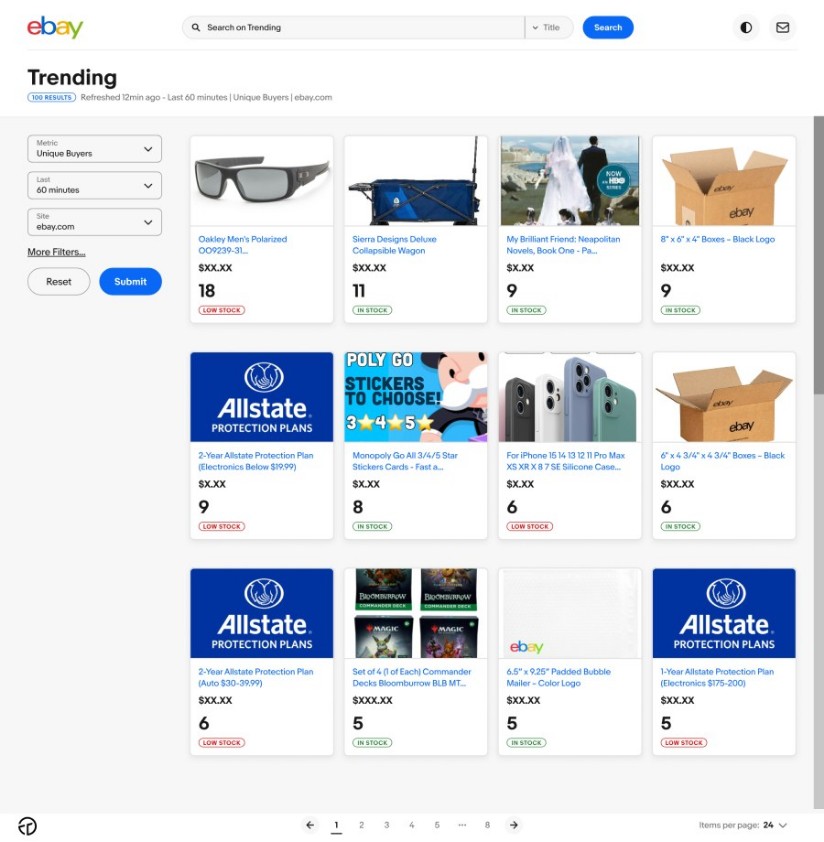The image size is (824, 842).
Task: Select page 1 in pagination
Action: (x=336, y=825)
